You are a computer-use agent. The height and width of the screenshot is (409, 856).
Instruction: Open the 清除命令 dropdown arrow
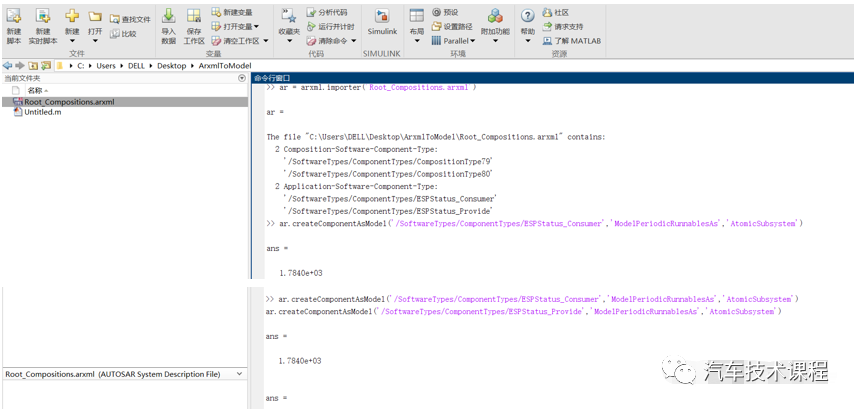pyautogui.click(x=353, y=40)
